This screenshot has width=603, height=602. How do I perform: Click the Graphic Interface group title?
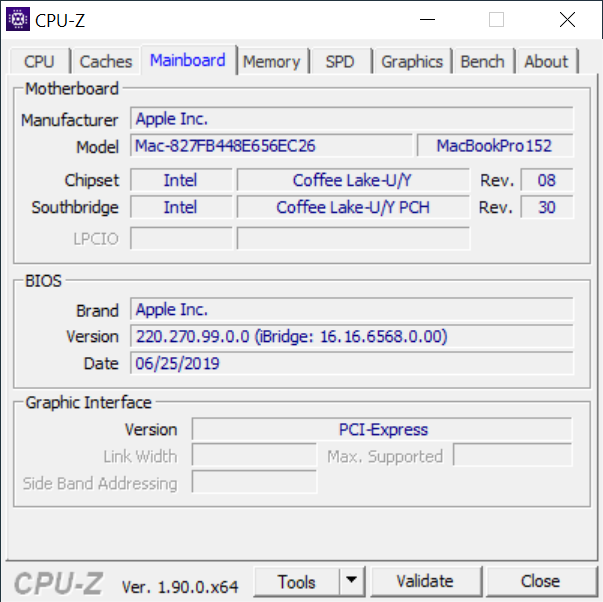tap(88, 403)
